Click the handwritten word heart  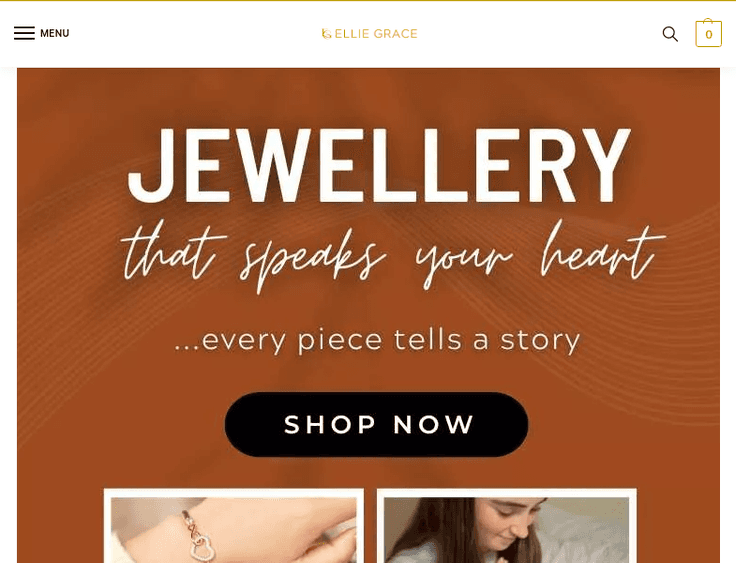pos(603,251)
